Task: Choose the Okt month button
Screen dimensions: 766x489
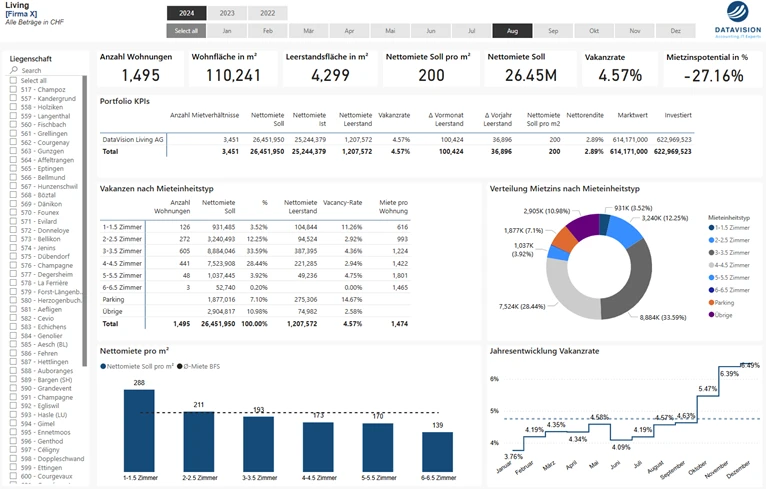Action: click(594, 31)
